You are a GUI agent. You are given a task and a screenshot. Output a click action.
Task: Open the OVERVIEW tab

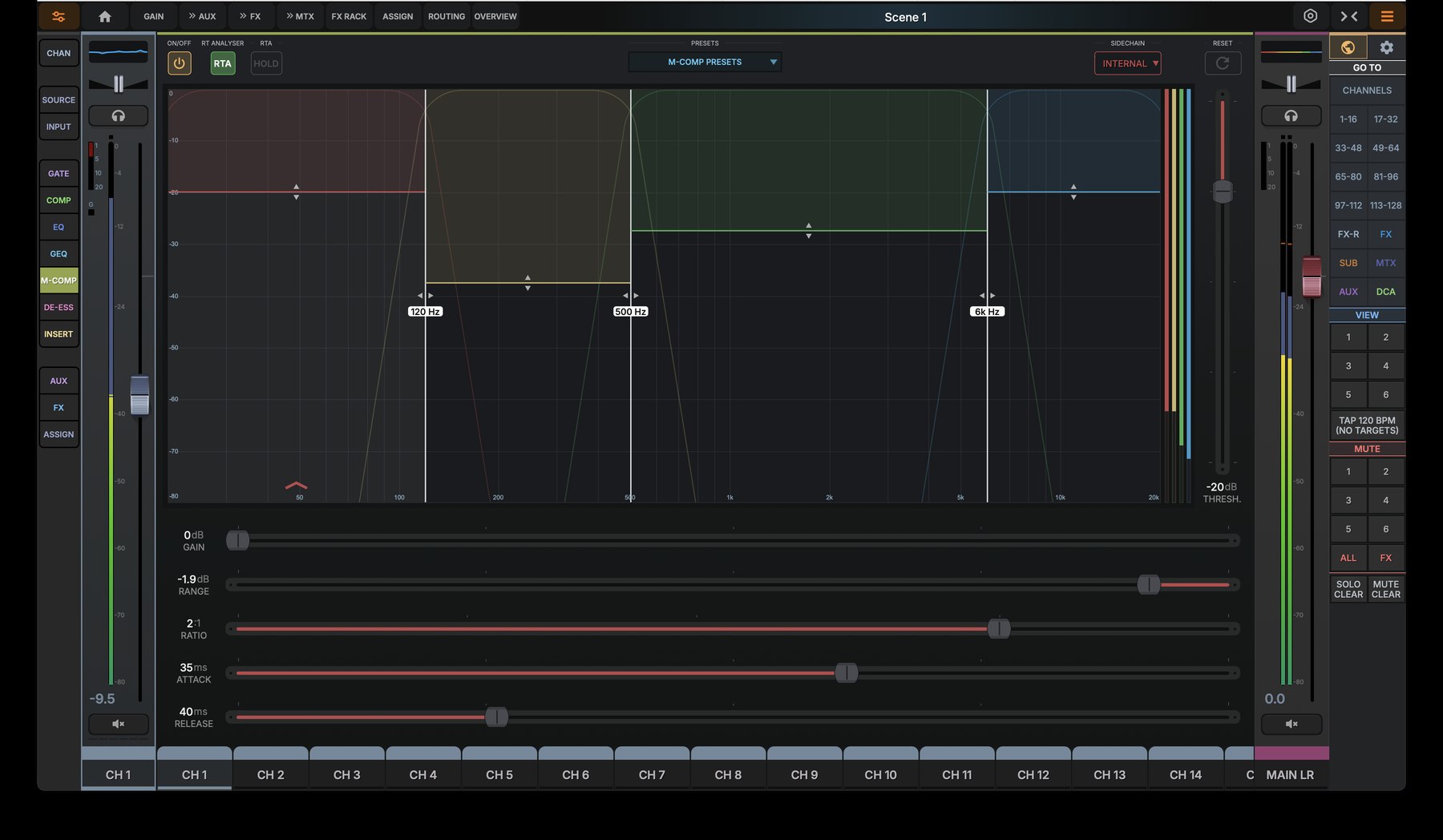coord(495,16)
